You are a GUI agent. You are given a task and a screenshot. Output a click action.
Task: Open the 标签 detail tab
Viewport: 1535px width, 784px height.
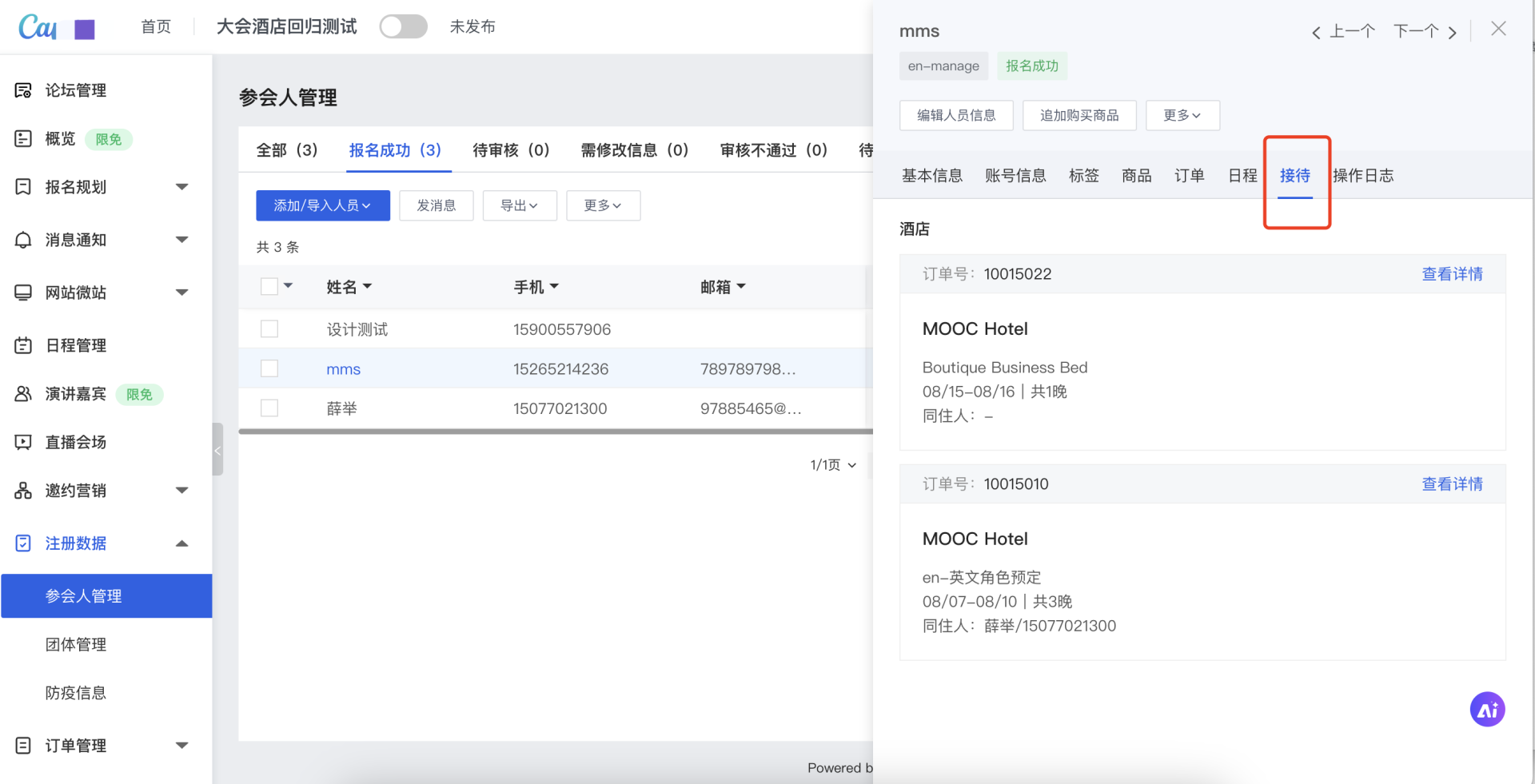(x=1084, y=176)
